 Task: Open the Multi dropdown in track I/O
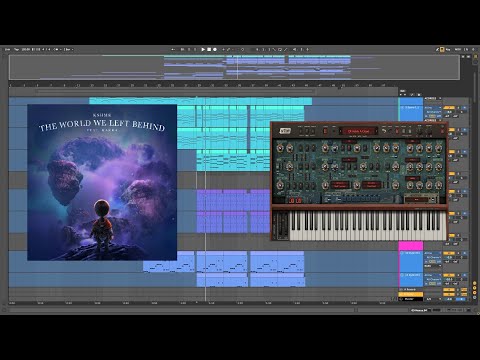click(x=433, y=266)
